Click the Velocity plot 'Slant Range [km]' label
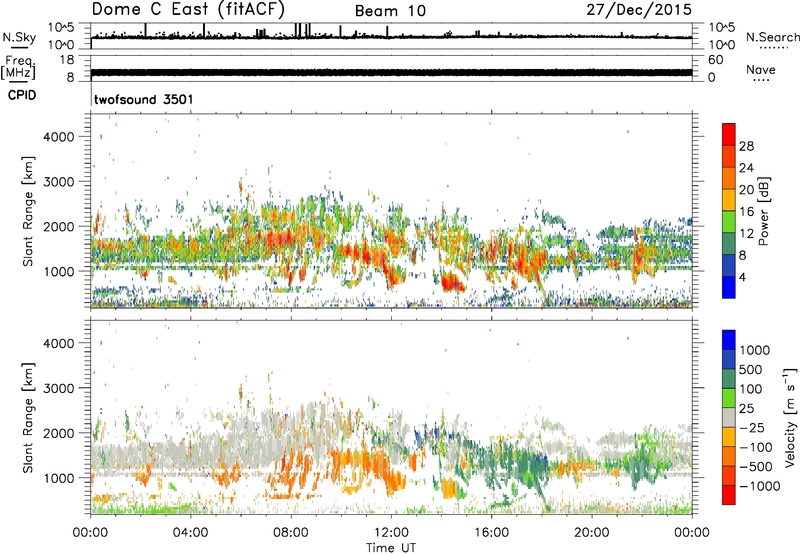This screenshot has height=554, width=800. click(x=28, y=417)
